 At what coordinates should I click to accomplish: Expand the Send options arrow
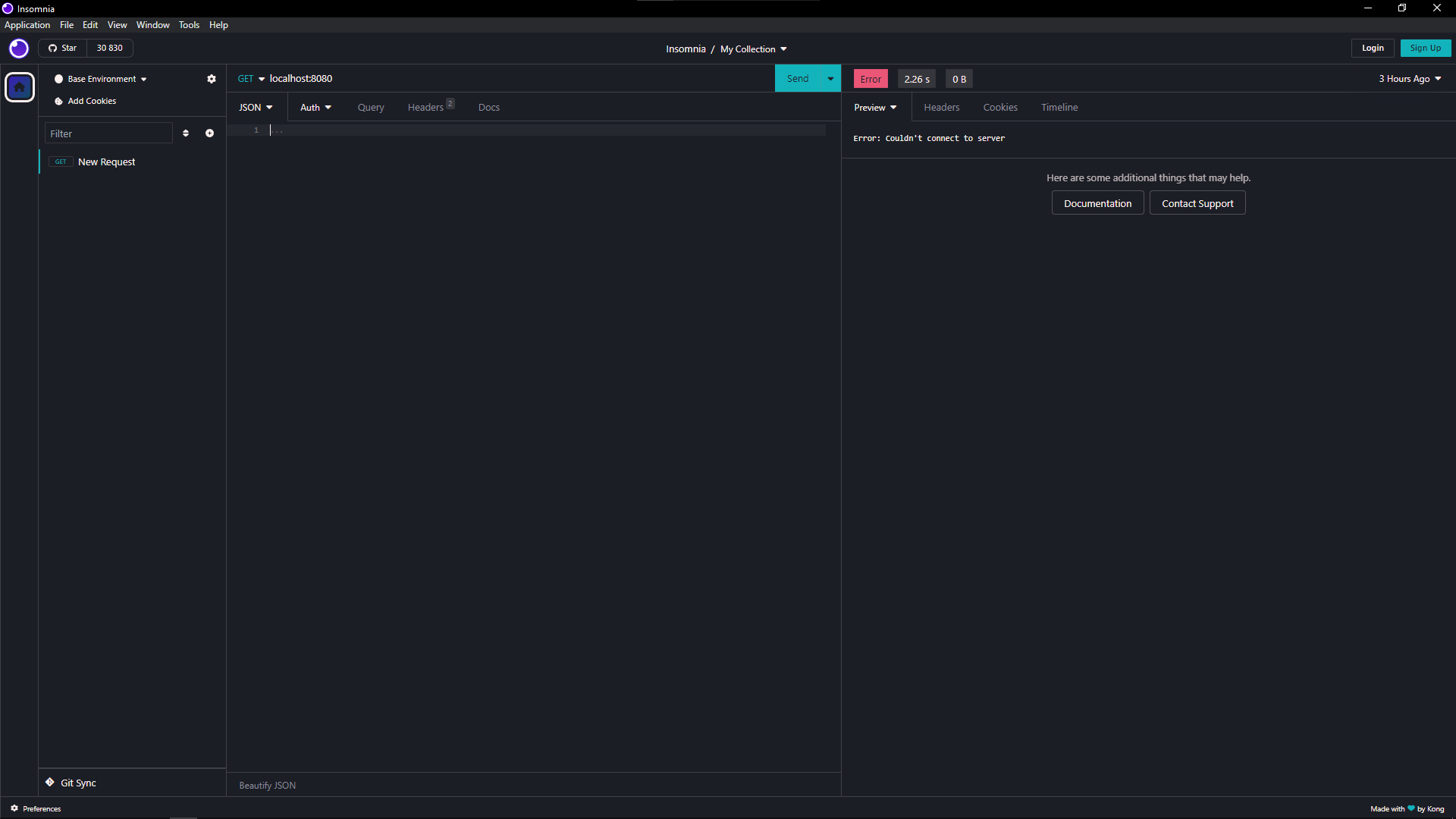pyautogui.click(x=830, y=79)
